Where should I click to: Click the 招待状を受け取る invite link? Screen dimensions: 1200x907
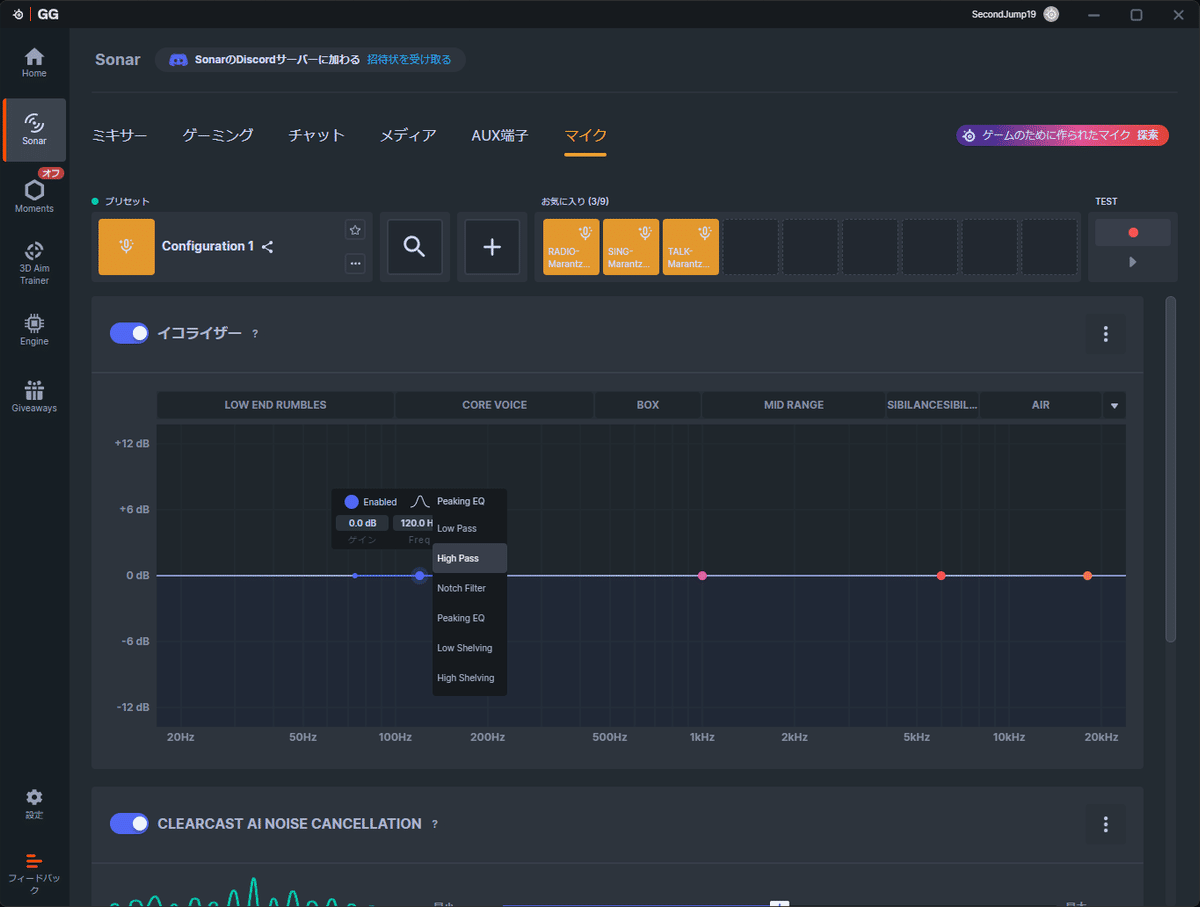pos(409,60)
